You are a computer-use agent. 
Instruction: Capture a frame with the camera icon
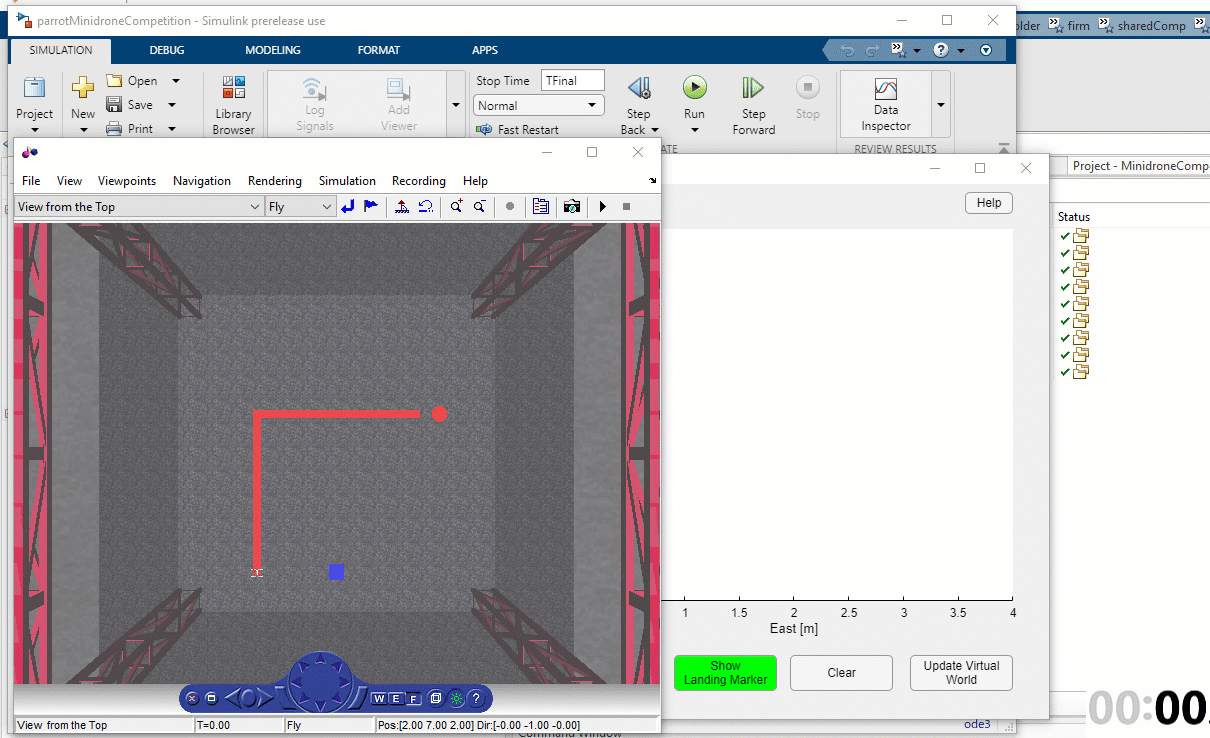(x=572, y=206)
